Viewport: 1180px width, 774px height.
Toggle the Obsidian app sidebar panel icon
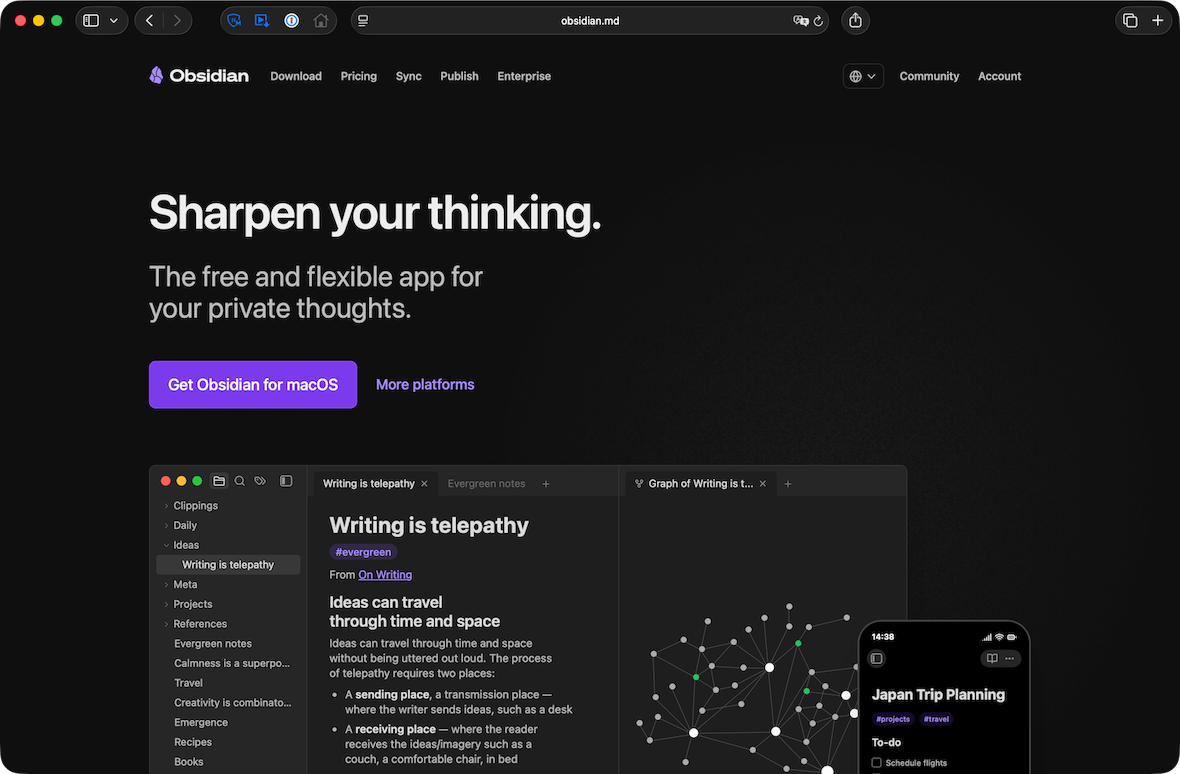286,481
